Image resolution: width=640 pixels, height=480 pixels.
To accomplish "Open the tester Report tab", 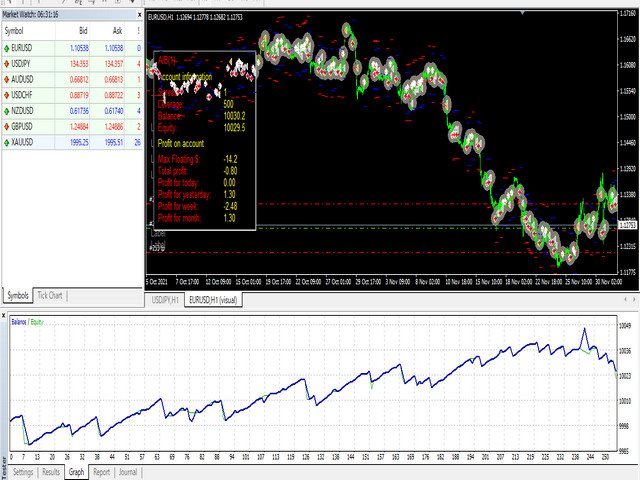I will pos(101,472).
